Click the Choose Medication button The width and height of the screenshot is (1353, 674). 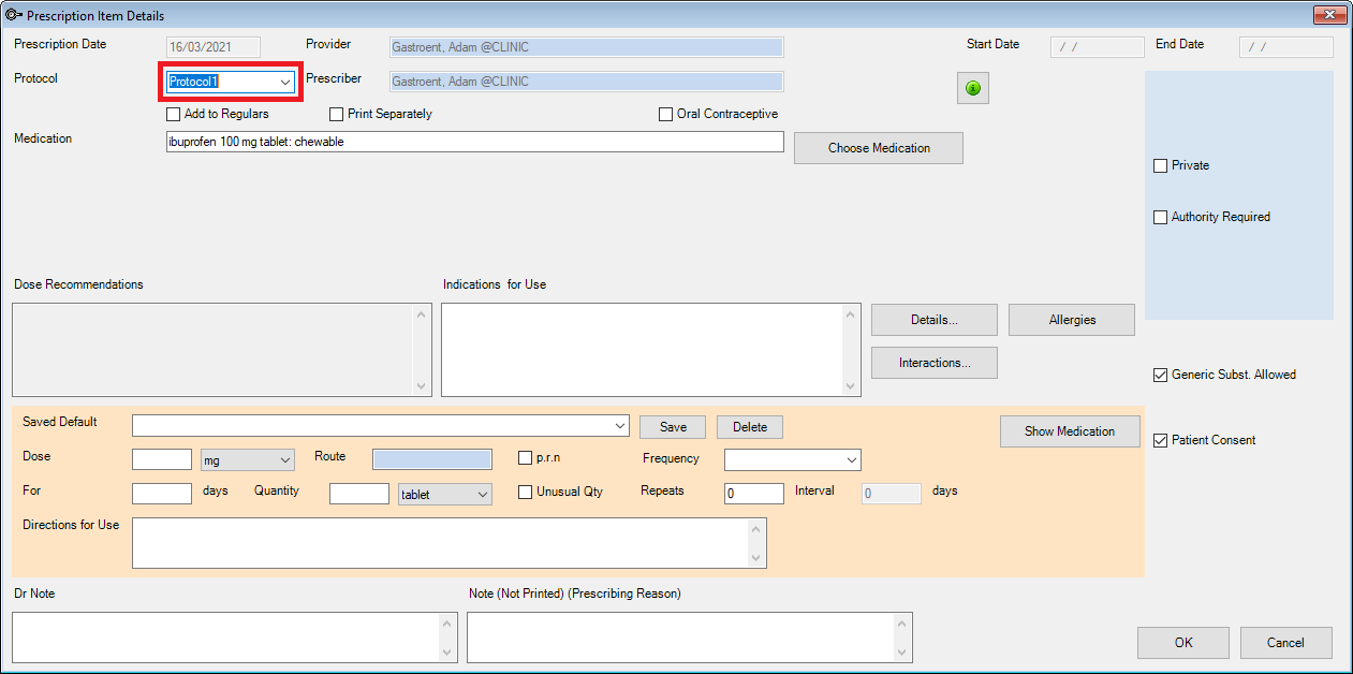coord(879,148)
